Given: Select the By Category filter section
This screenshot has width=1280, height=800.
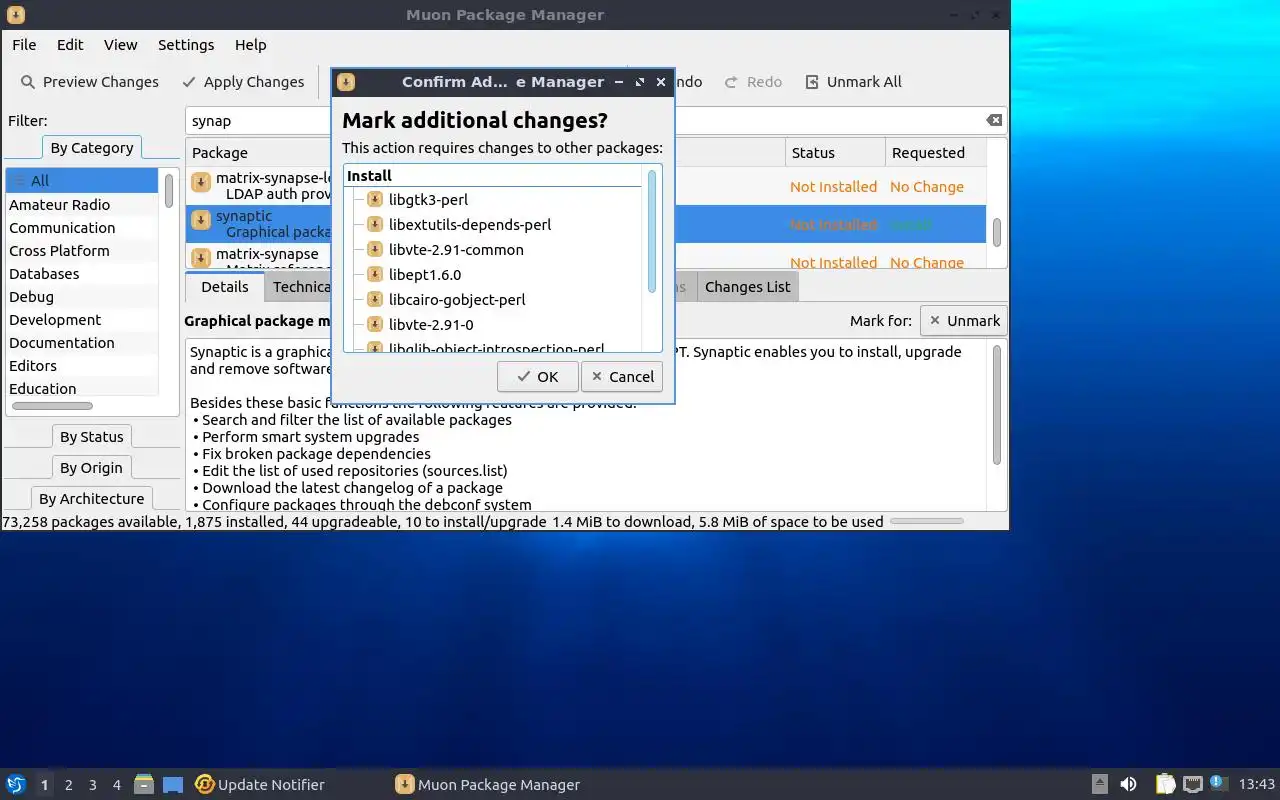Looking at the screenshot, I should [x=91, y=148].
